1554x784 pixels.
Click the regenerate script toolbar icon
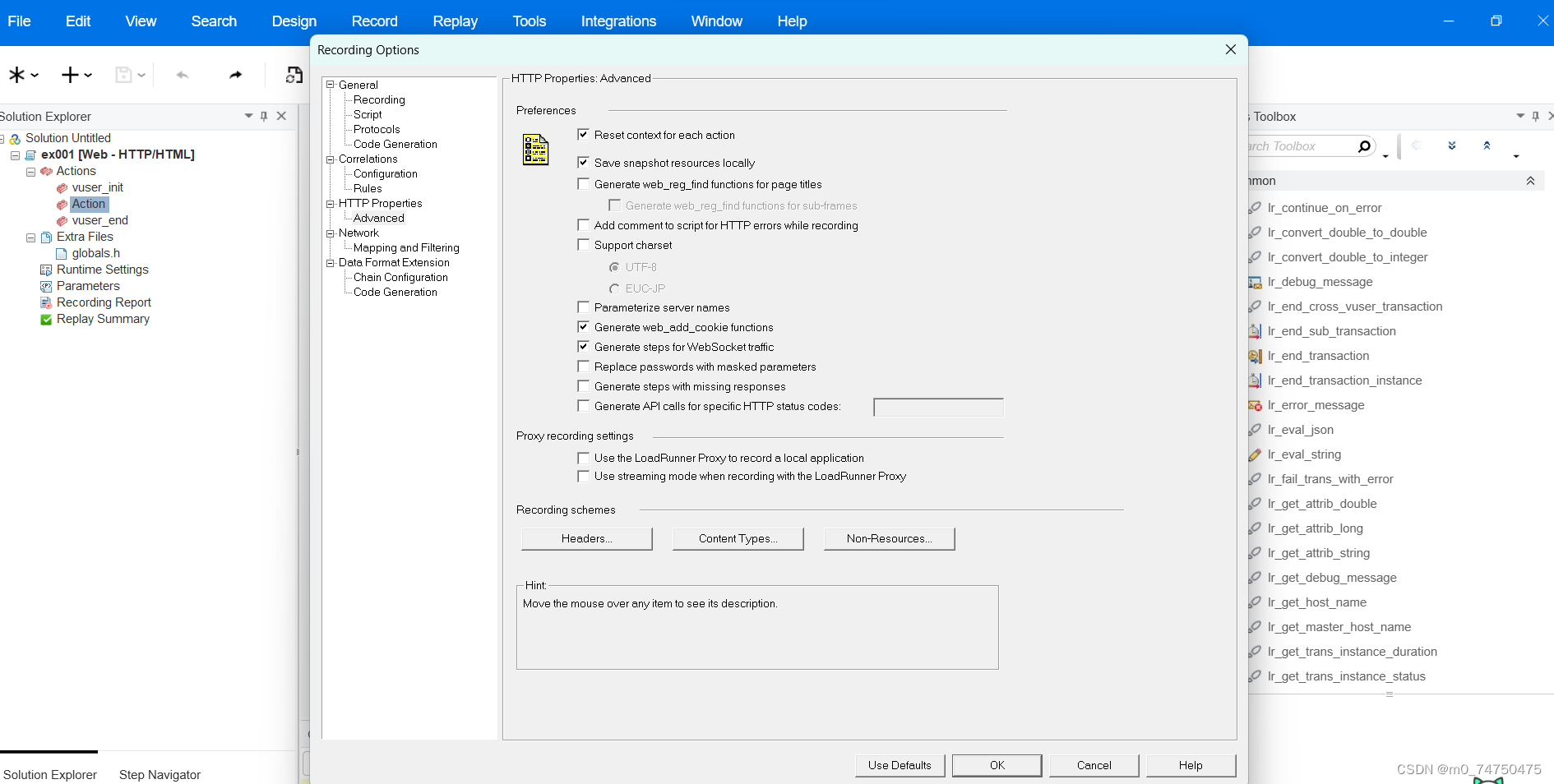tap(294, 75)
